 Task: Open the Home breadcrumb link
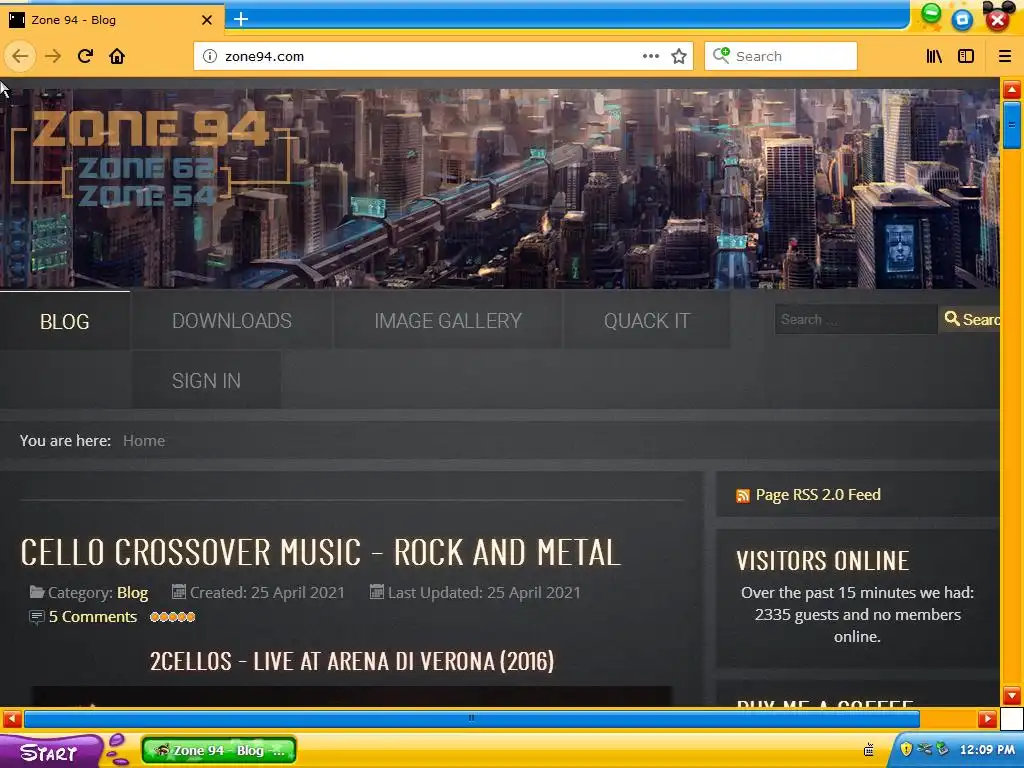144,441
